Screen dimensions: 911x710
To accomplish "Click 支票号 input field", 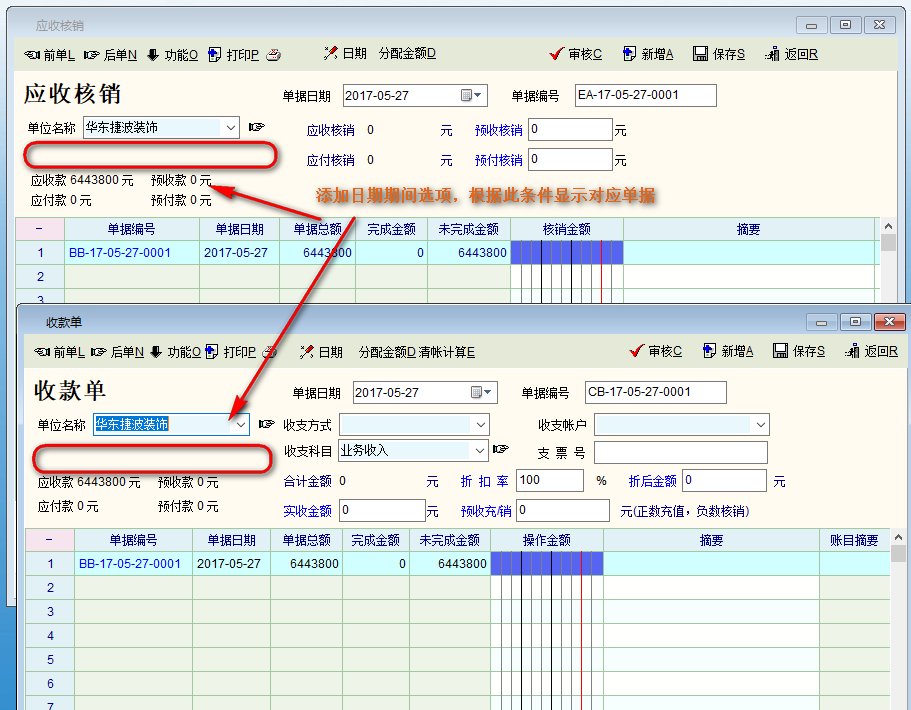I will click(x=680, y=453).
